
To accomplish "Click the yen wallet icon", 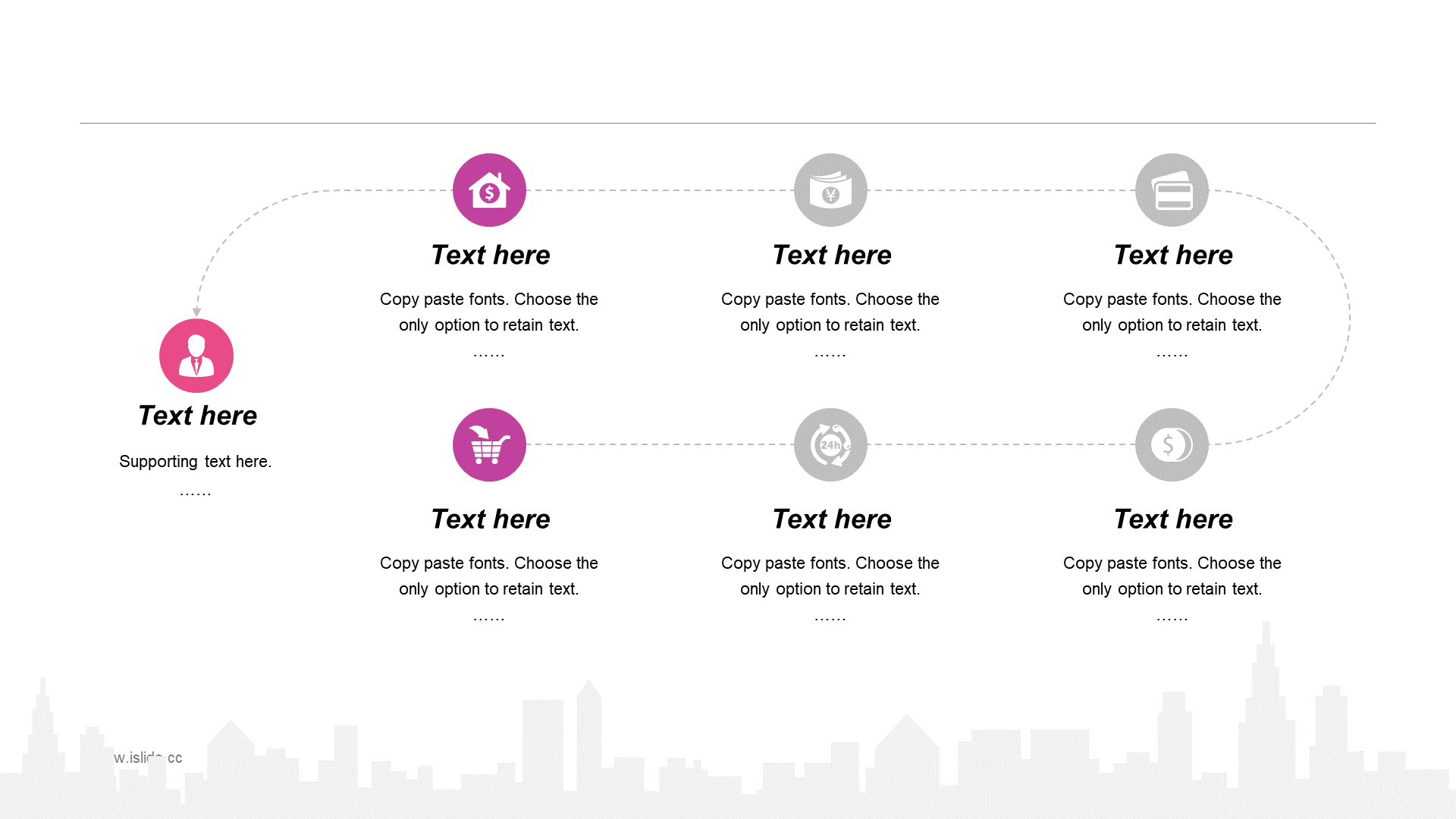I will click(830, 190).
